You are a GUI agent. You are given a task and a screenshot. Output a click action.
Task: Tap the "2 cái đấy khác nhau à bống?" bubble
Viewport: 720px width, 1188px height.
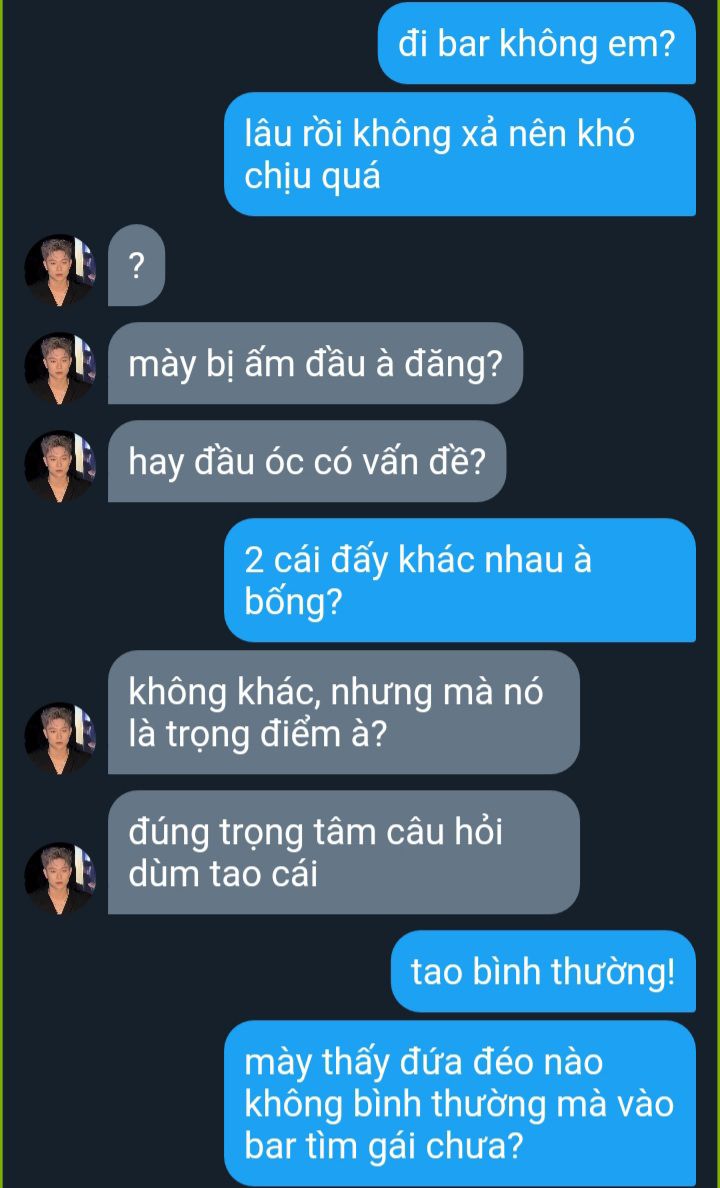pos(460,580)
